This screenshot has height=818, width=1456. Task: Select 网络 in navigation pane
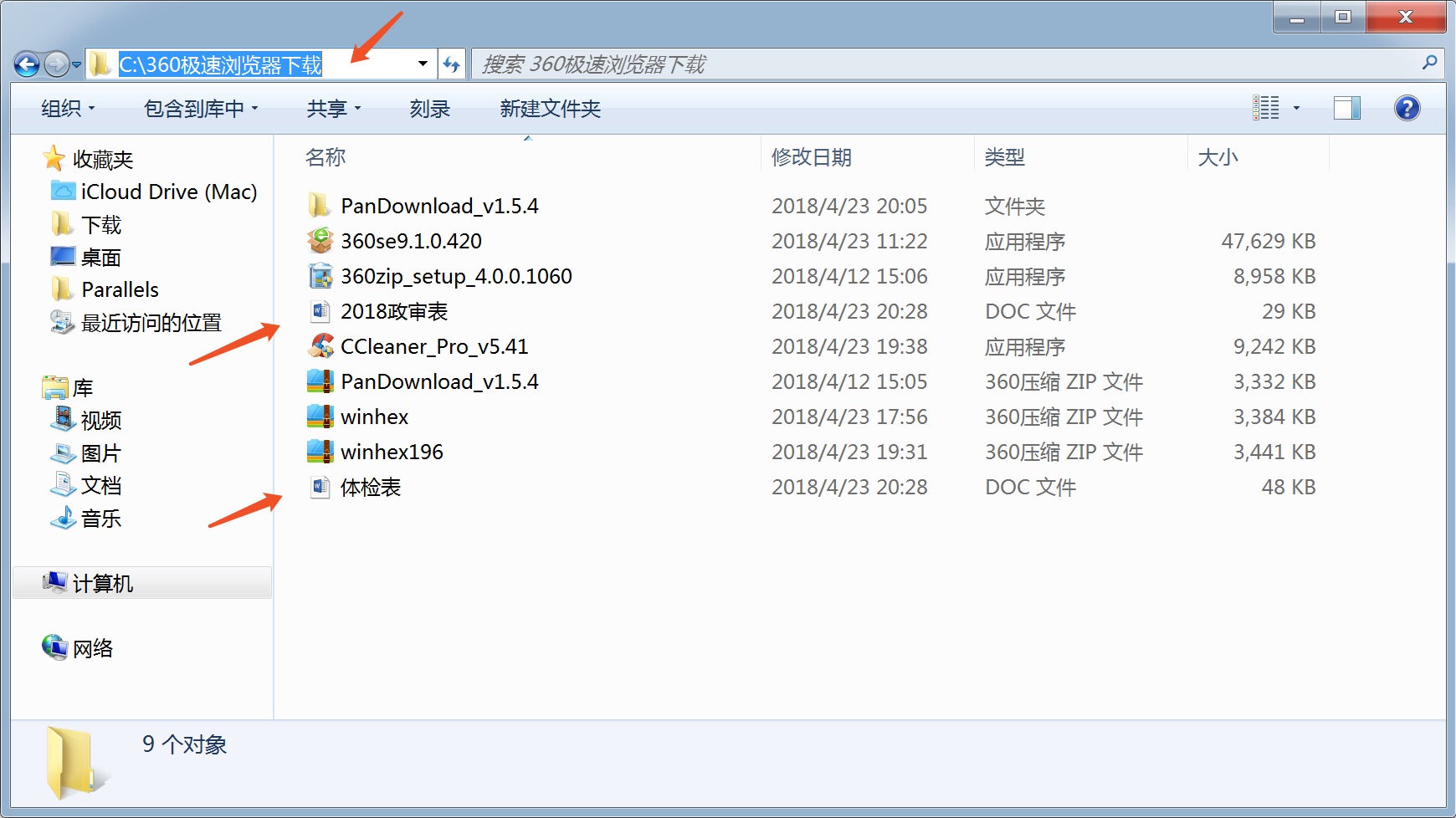(93, 648)
